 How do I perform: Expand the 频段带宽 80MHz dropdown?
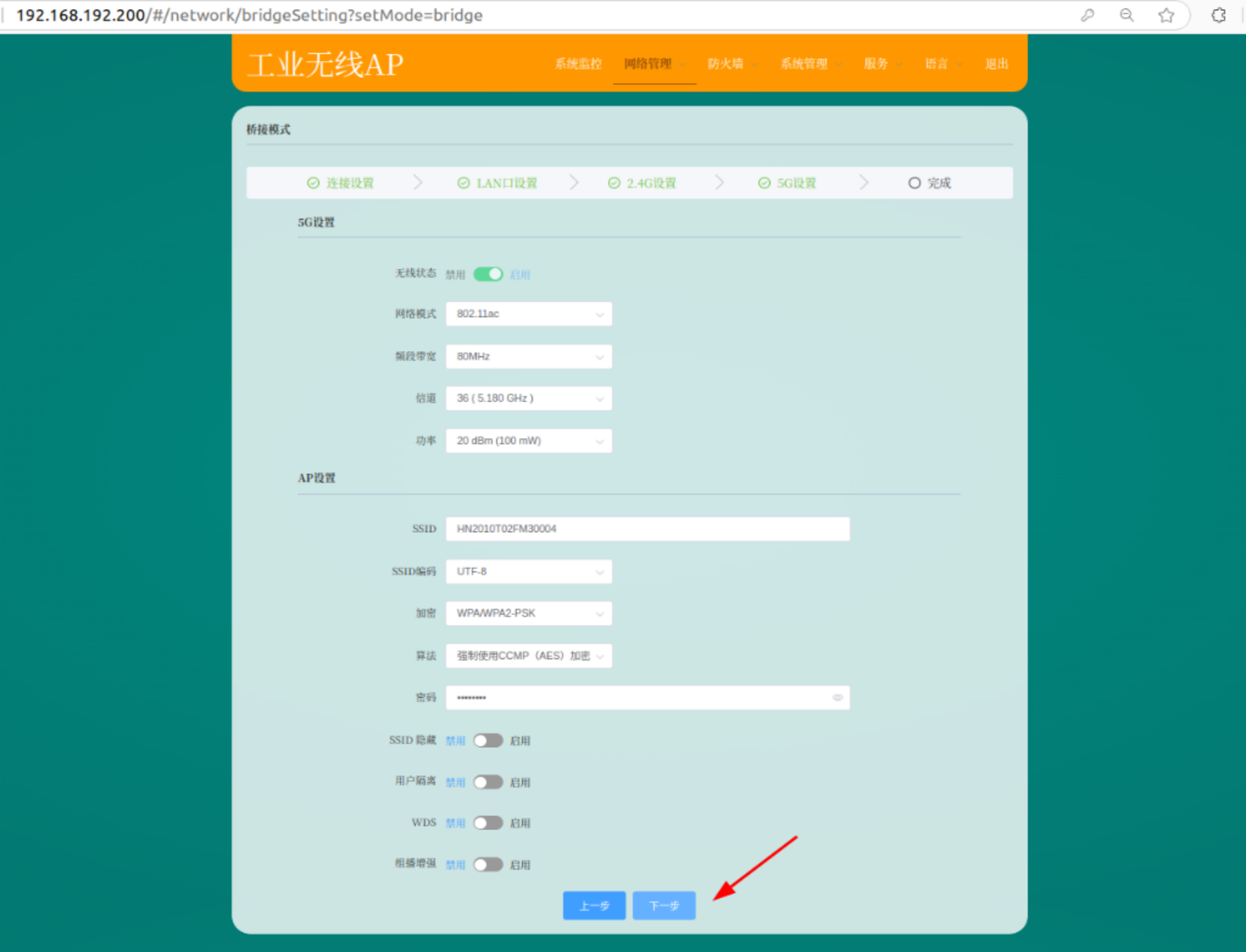pos(528,357)
